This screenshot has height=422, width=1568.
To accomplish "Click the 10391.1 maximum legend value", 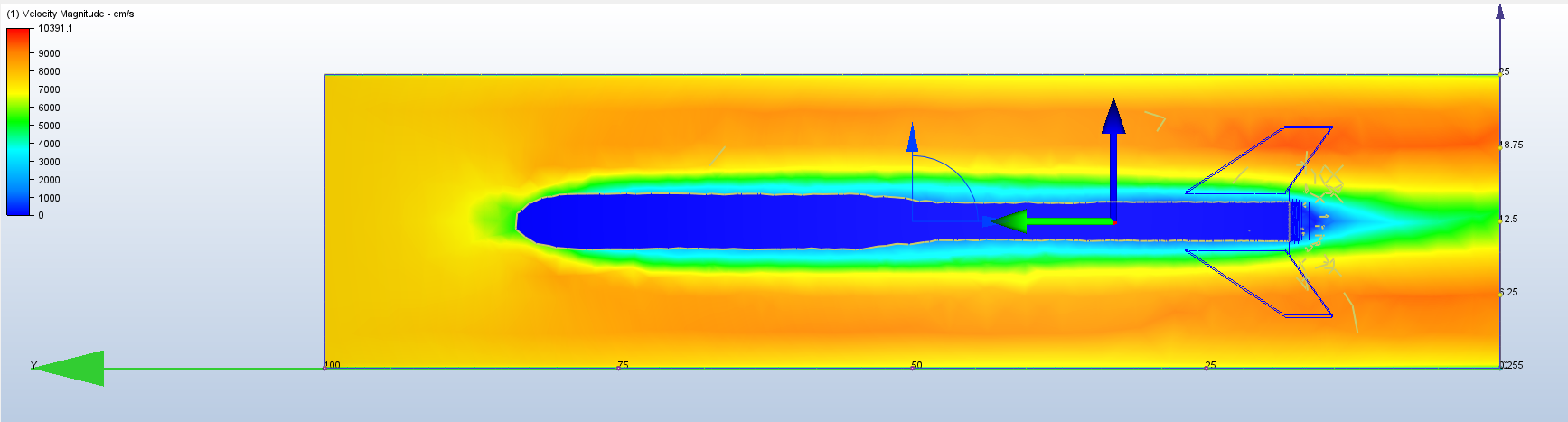I will (x=55, y=28).
